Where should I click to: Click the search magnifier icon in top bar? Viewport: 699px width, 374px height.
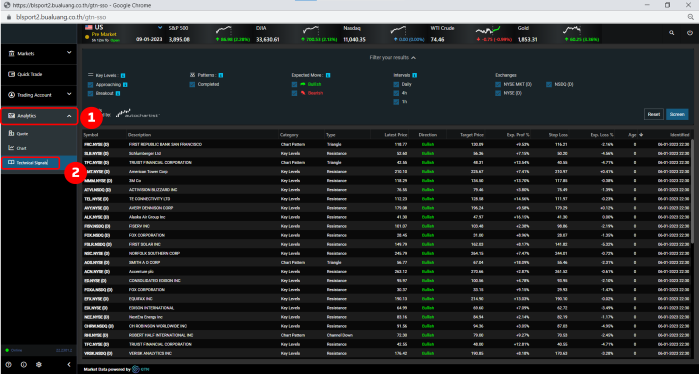[x=671, y=33]
